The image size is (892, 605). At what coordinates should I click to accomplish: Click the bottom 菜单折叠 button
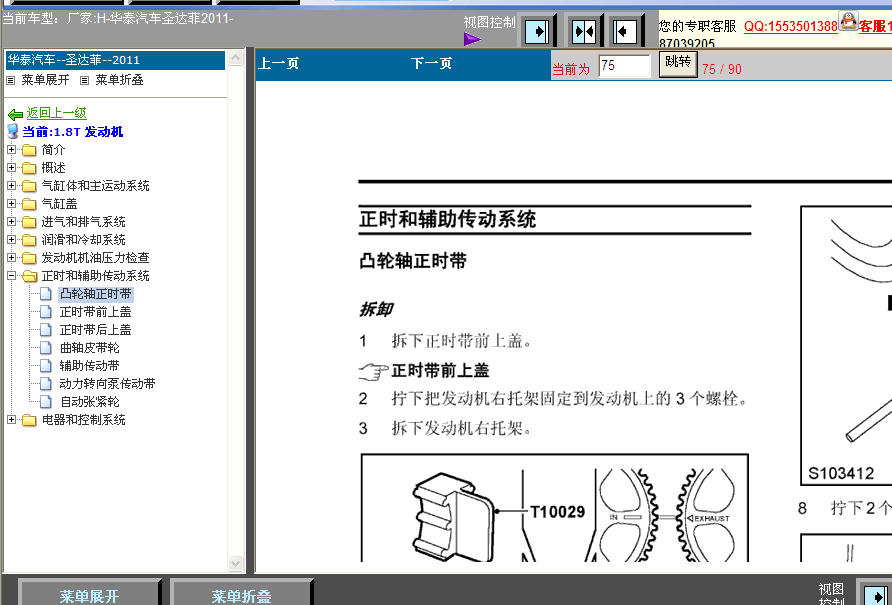241,594
